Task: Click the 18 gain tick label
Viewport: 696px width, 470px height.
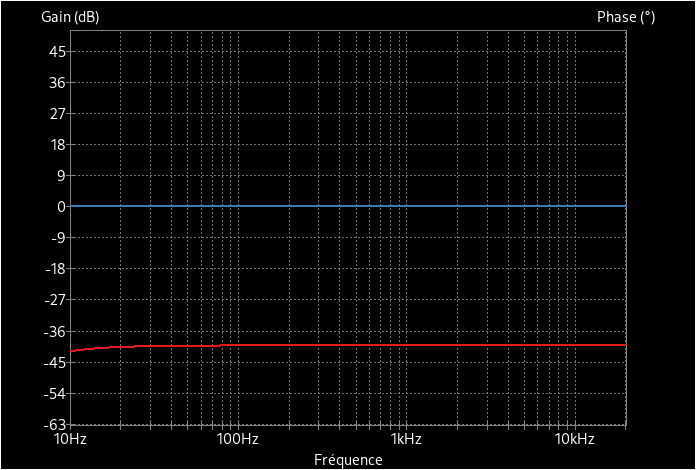Action: coord(56,144)
